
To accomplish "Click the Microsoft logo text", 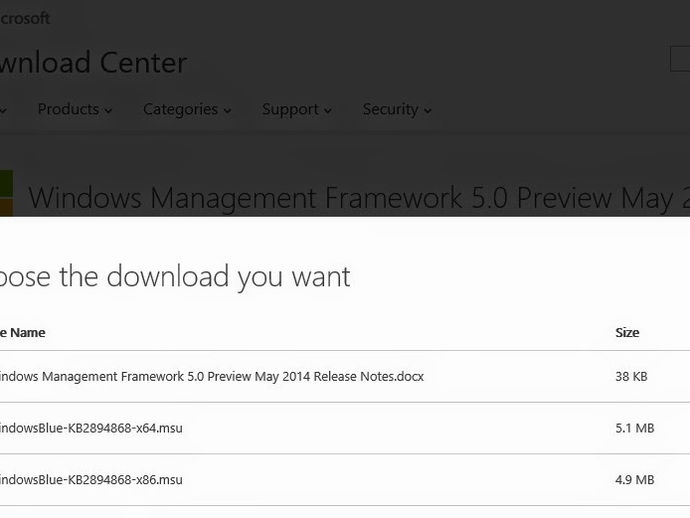I will tap(25, 18).
